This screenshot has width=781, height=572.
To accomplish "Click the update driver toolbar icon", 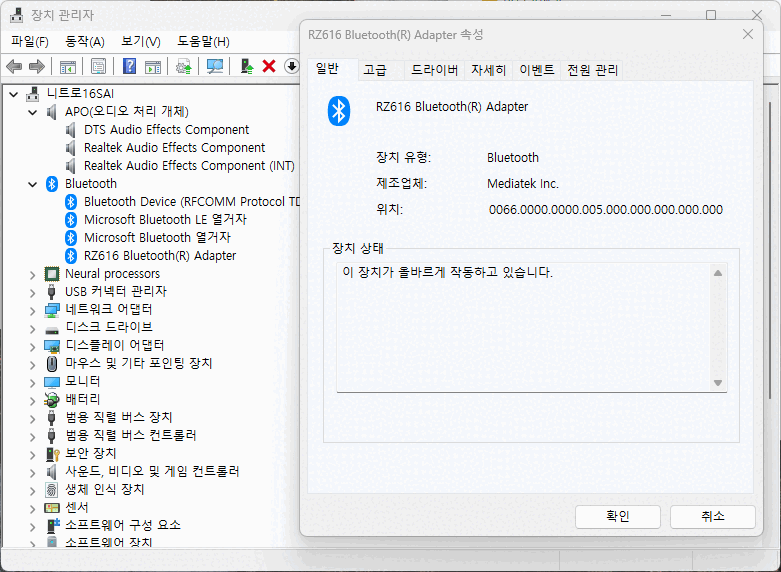I will (183, 66).
